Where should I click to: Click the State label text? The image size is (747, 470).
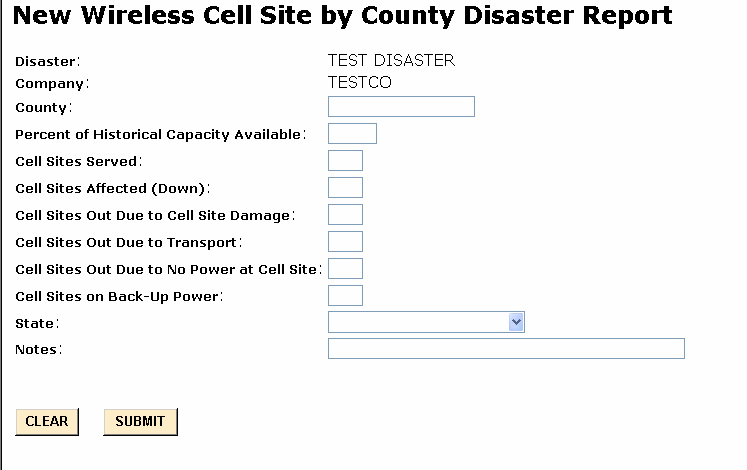click(37, 323)
